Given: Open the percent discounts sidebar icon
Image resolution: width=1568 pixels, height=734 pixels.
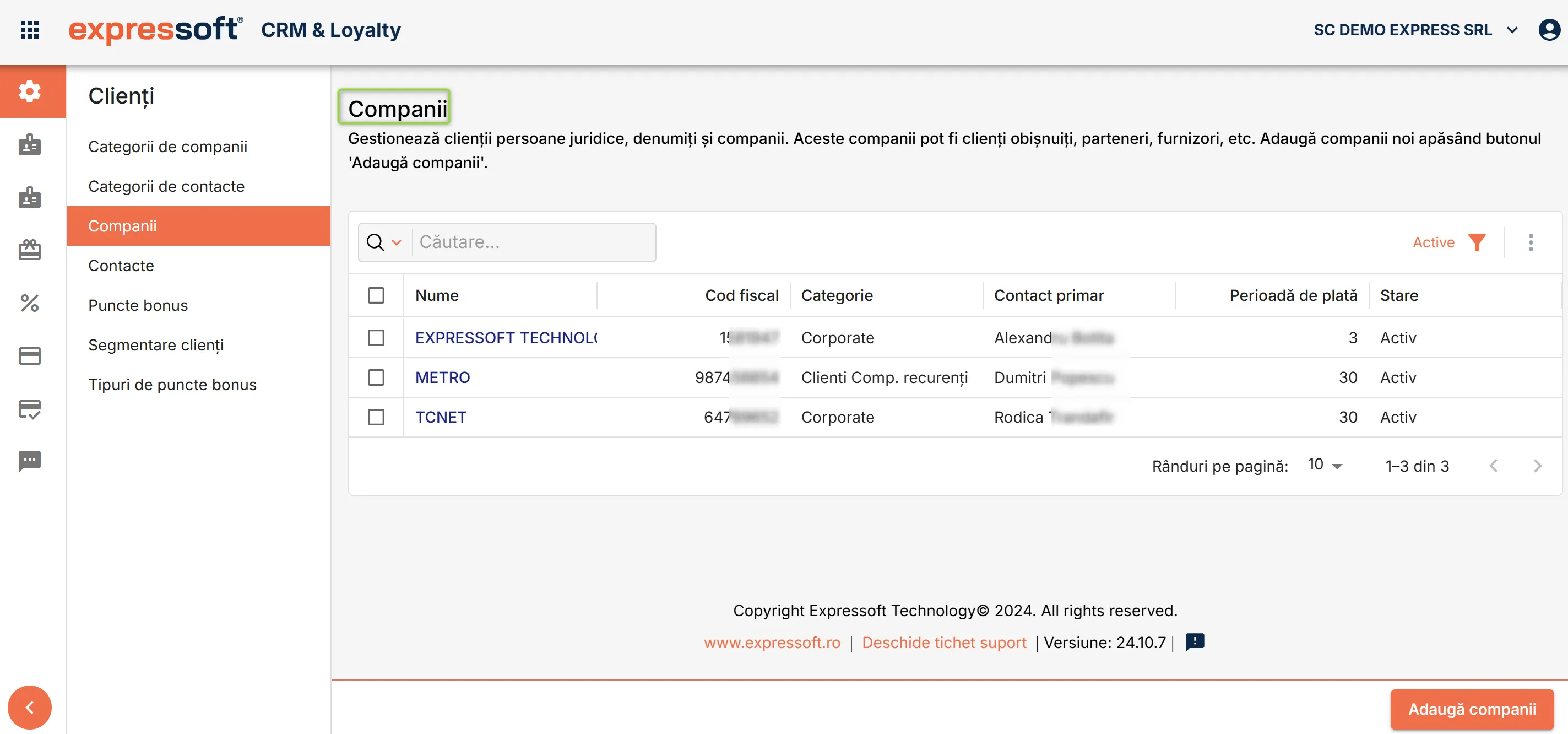Looking at the screenshot, I should coord(29,303).
